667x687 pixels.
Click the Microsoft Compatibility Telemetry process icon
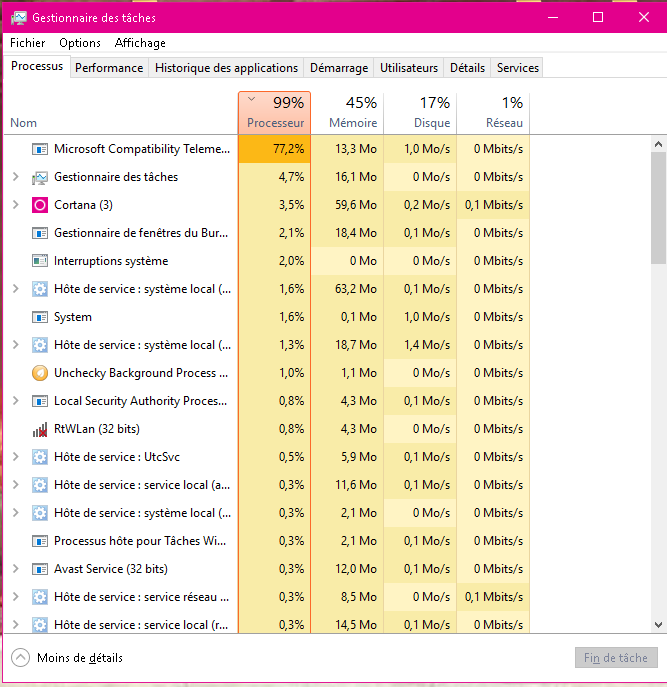pyautogui.click(x=40, y=149)
